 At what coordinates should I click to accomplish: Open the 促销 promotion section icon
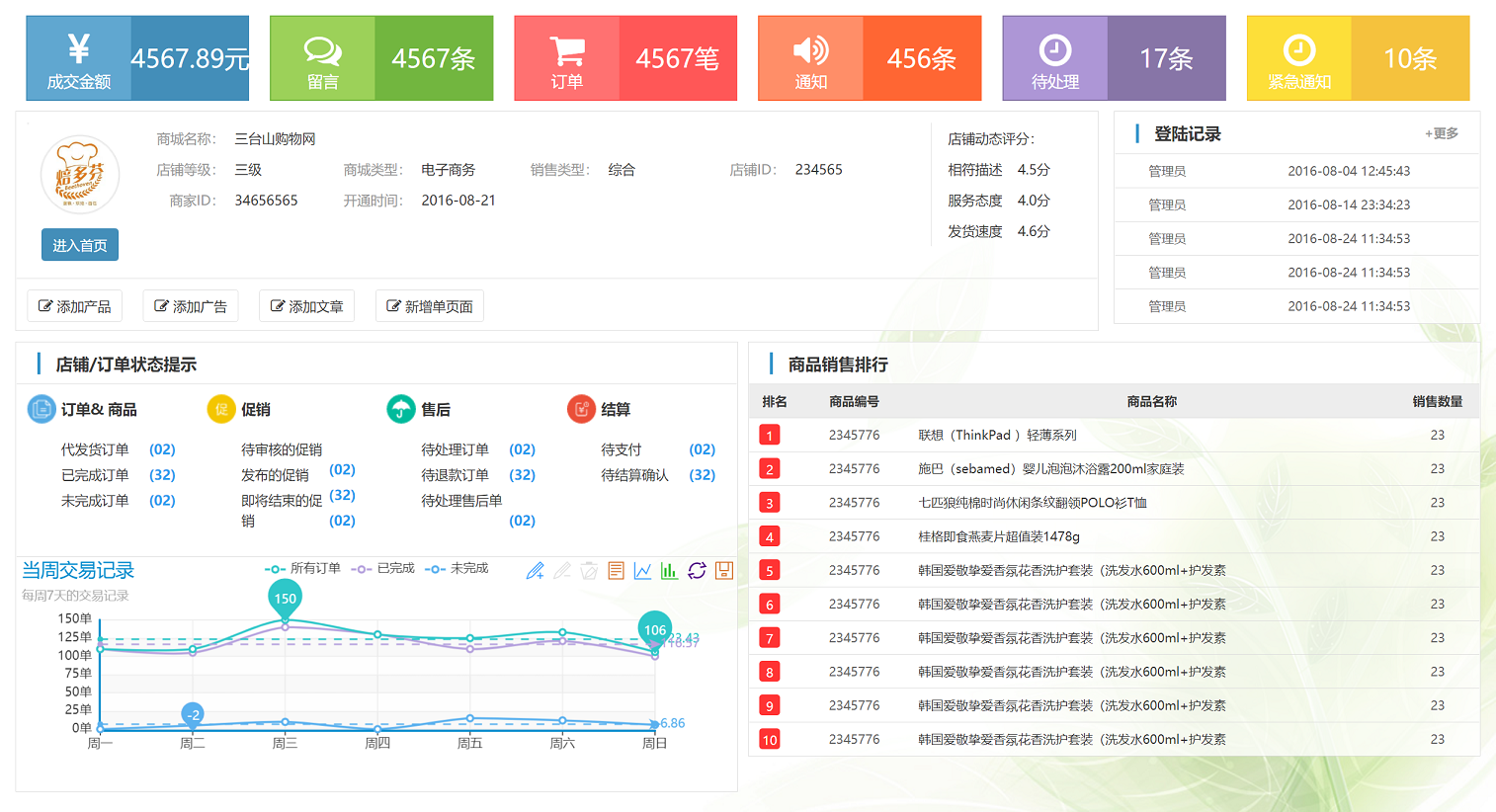(221, 408)
